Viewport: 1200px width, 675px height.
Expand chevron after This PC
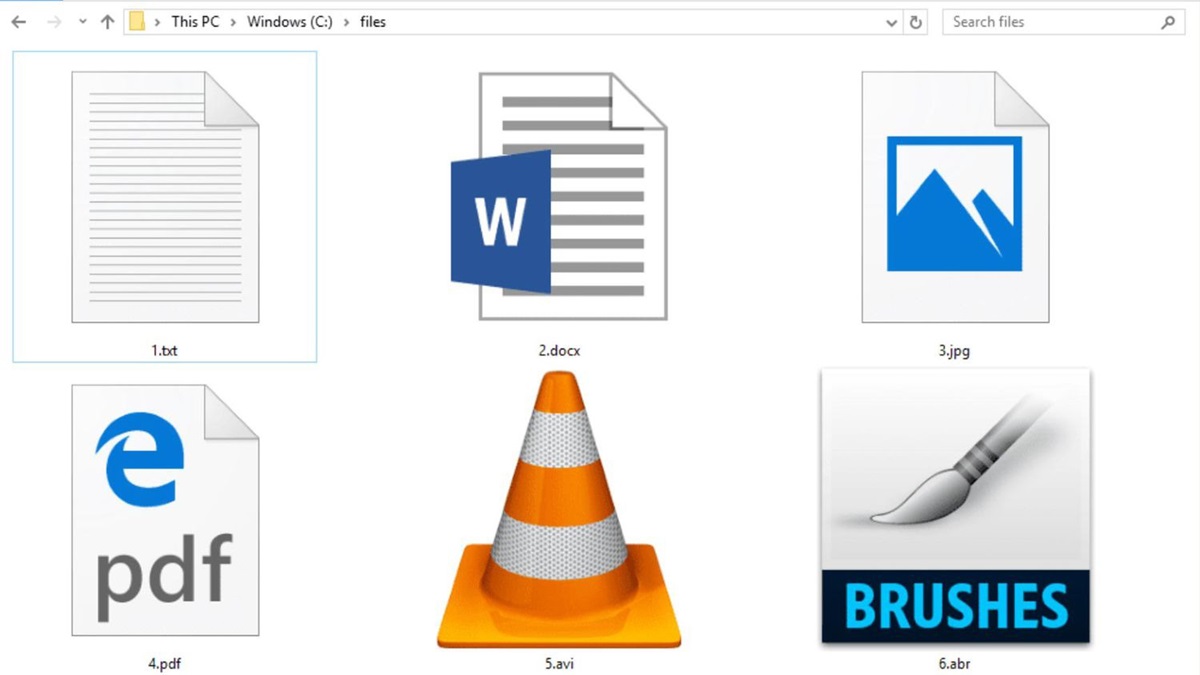[x=234, y=22]
